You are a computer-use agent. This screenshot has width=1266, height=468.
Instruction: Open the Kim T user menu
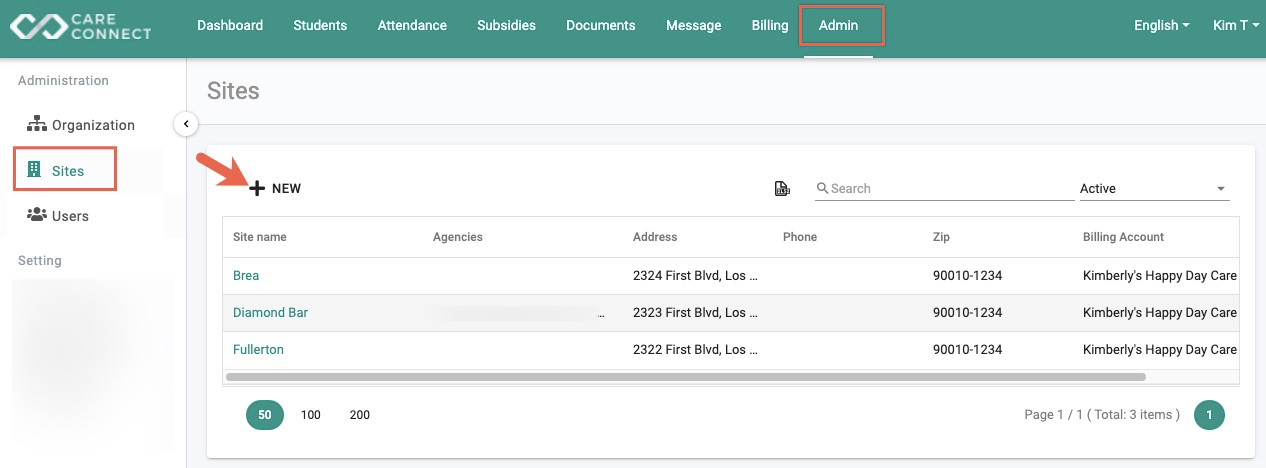(x=1238, y=25)
